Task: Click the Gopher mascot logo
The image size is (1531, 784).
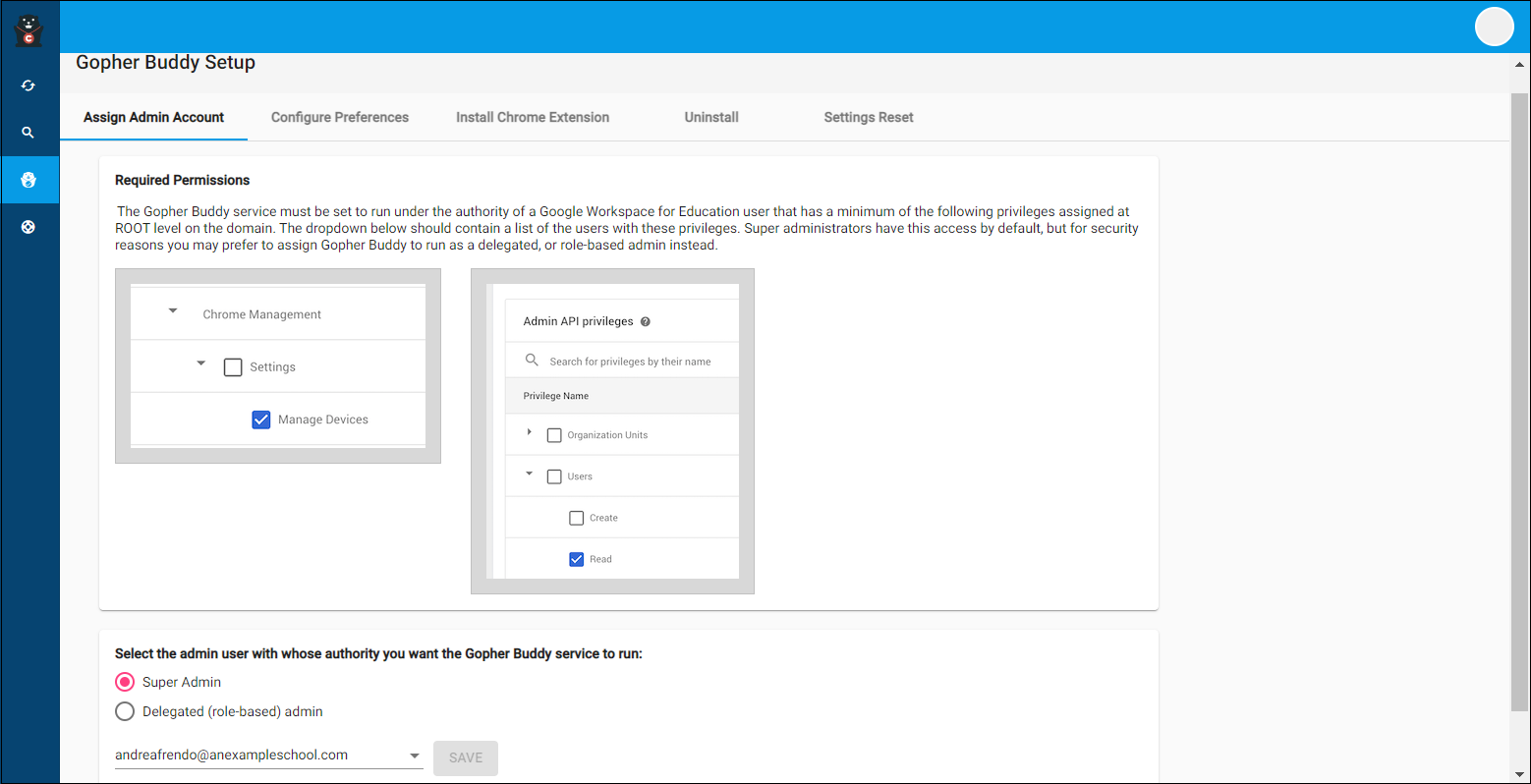Action: (x=28, y=30)
